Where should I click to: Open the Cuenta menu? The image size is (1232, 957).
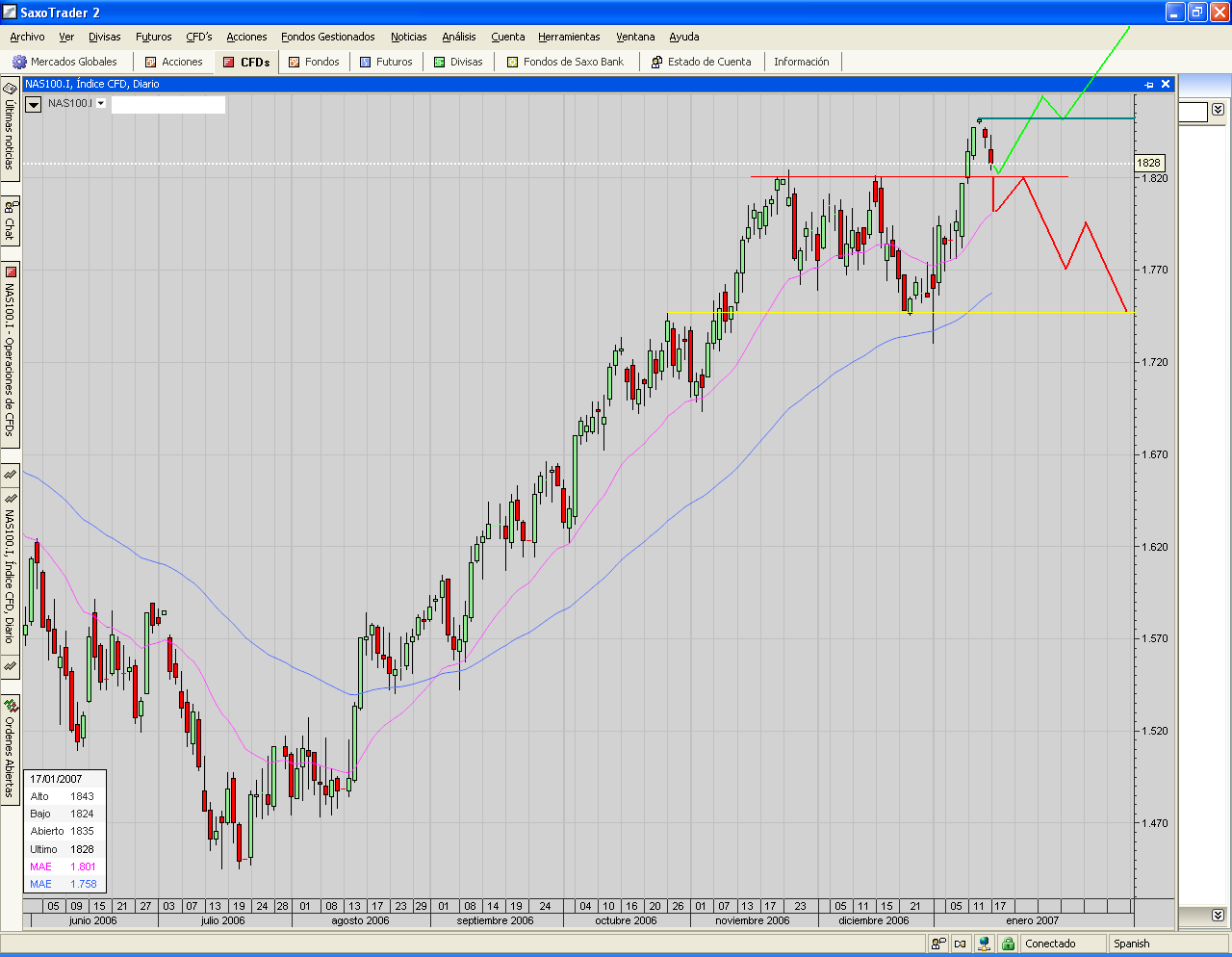pos(508,37)
